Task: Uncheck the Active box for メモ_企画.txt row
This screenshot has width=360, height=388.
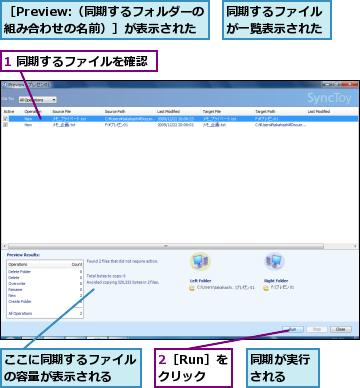Action: tap(6, 125)
